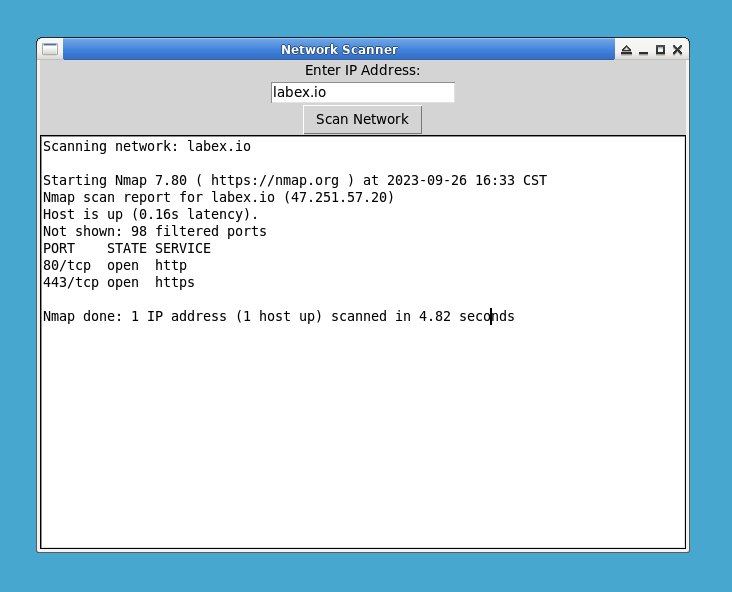Maximize the Network Scanner window
The width and height of the screenshot is (732, 592).
[x=660, y=49]
